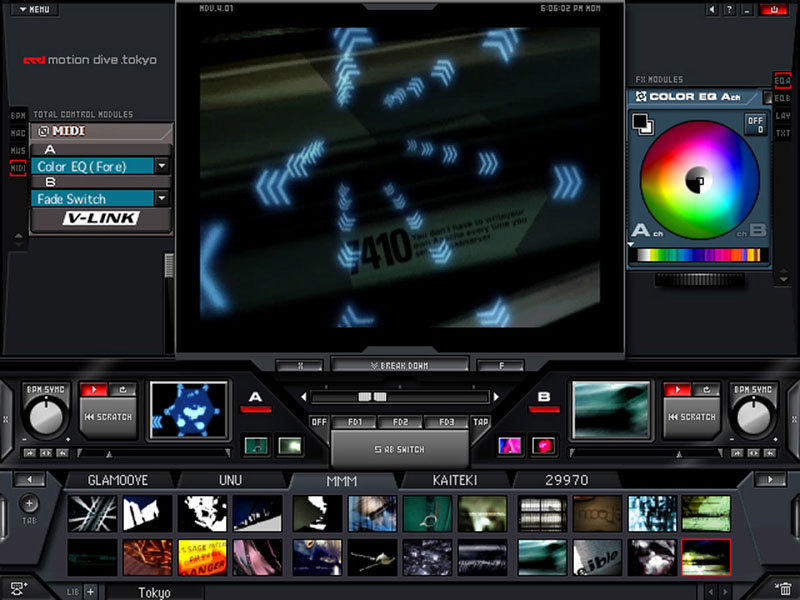Select the LAY module tab

click(x=782, y=116)
